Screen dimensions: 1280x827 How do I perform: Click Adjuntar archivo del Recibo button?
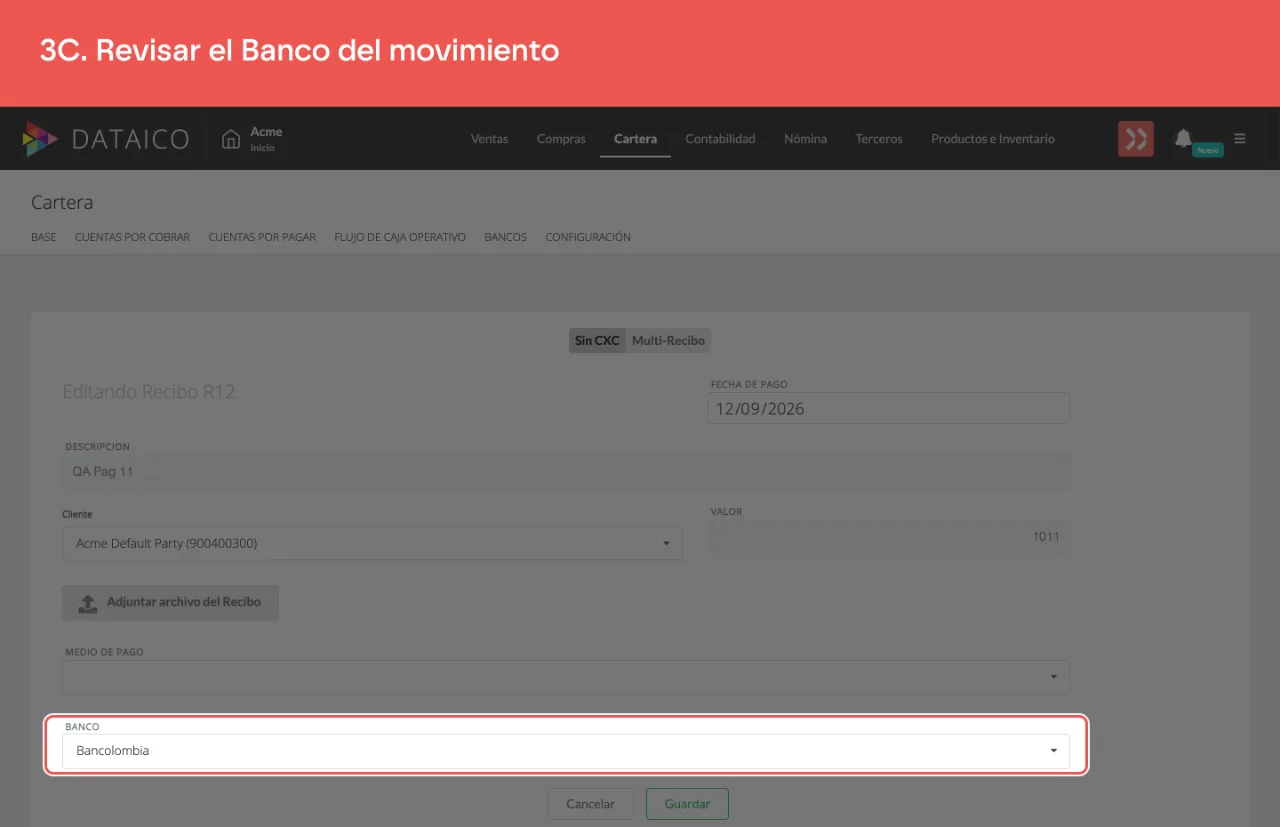coord(171,603)
